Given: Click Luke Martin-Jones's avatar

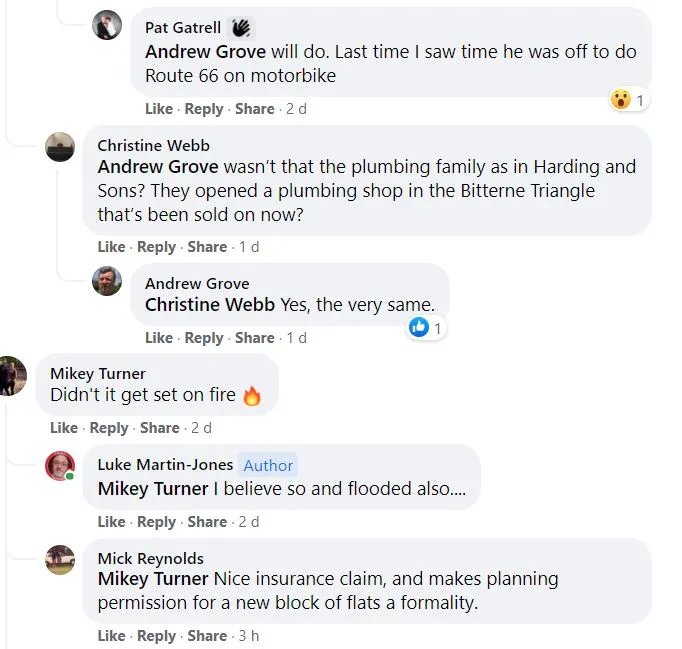Looking at the screenshot, I should click(x=60, y=466).
